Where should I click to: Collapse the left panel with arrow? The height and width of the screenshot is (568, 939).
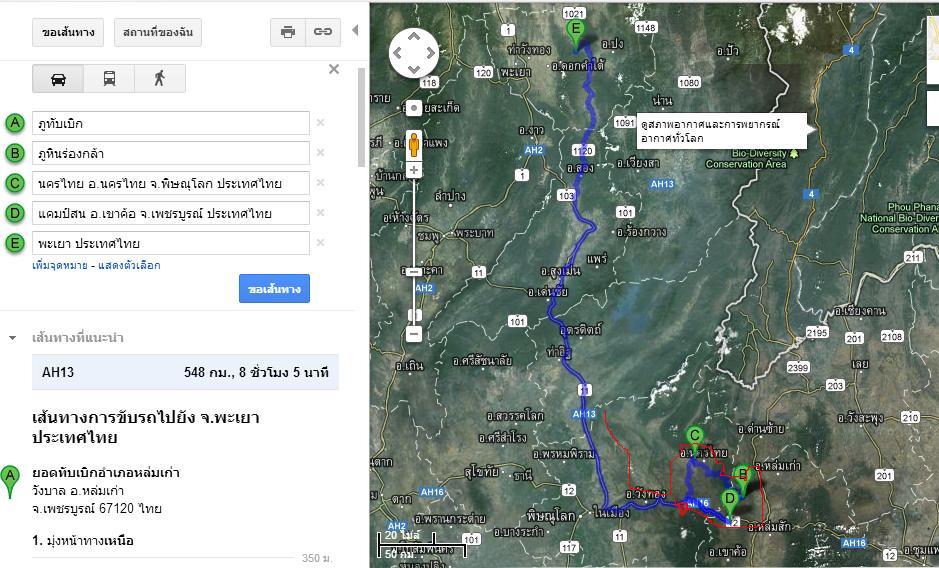pyautogui.click(x=354, y=31)
